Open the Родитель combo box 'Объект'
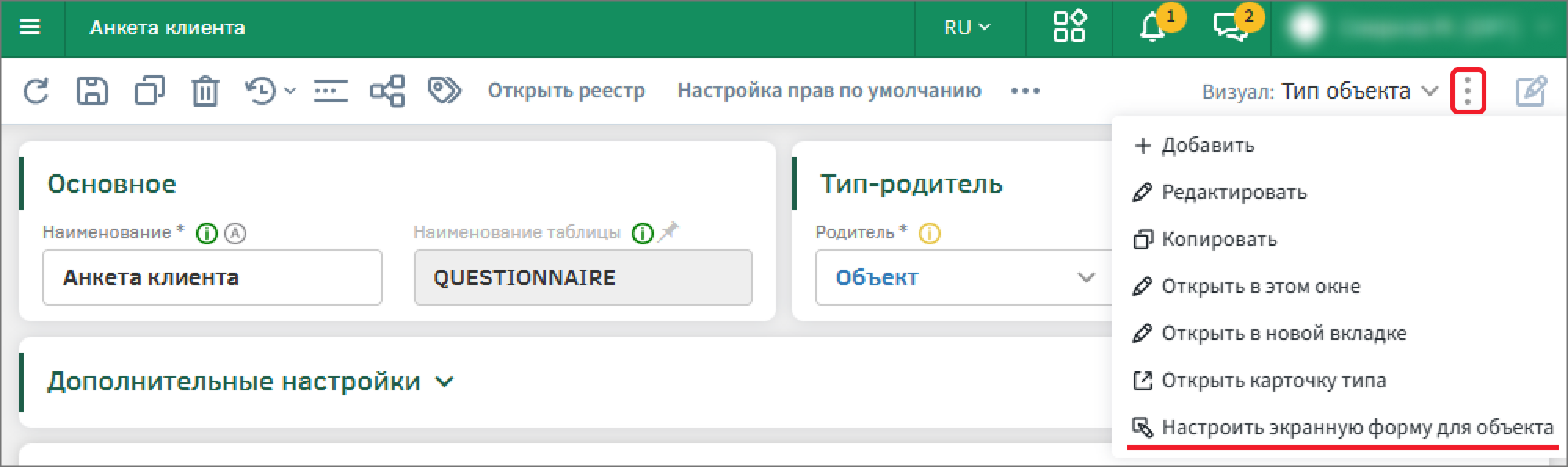 pyautogui.click(x=963, y=277)
